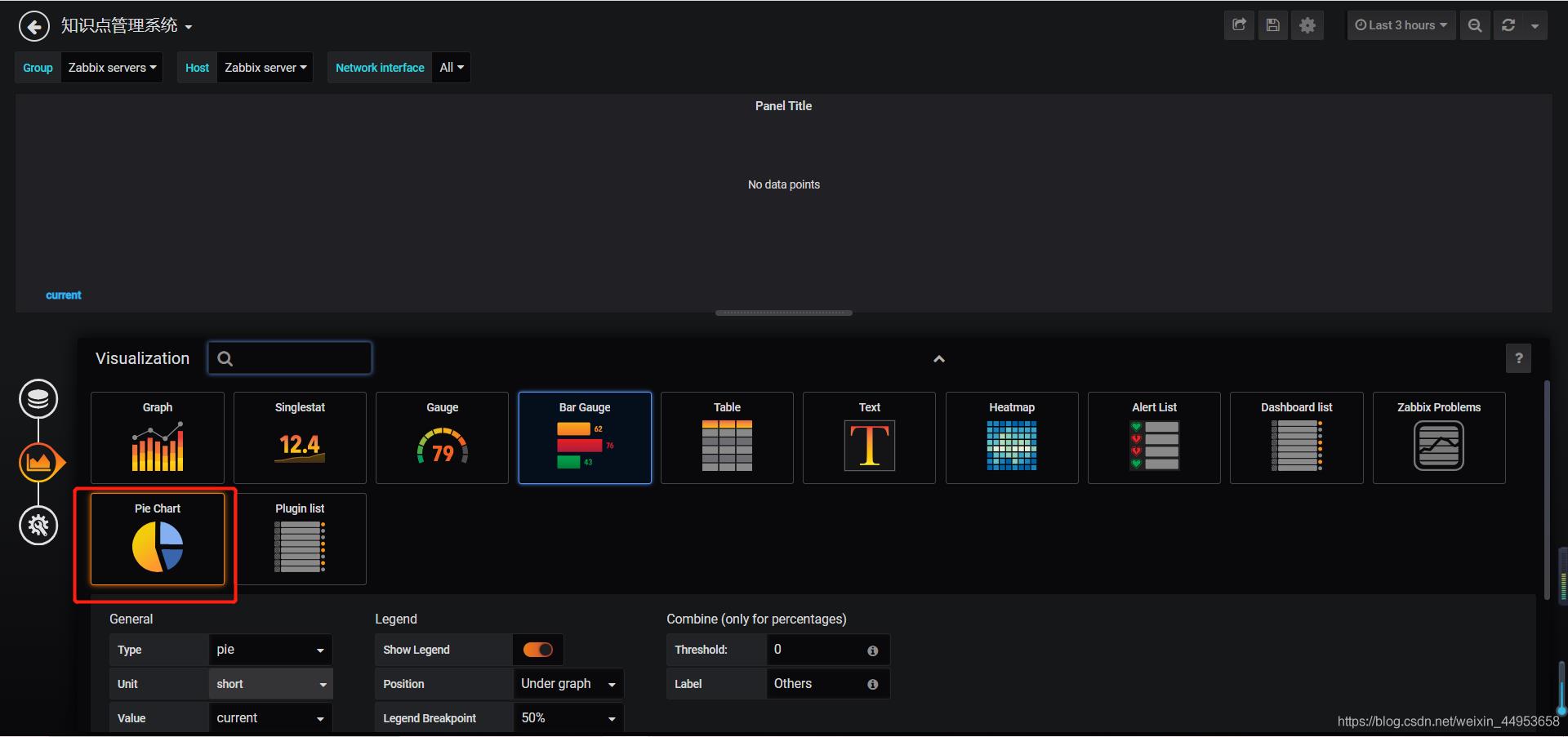Select the Bar Gauge visualization
Screen dimensions: 1568x737
pos(585,437)
